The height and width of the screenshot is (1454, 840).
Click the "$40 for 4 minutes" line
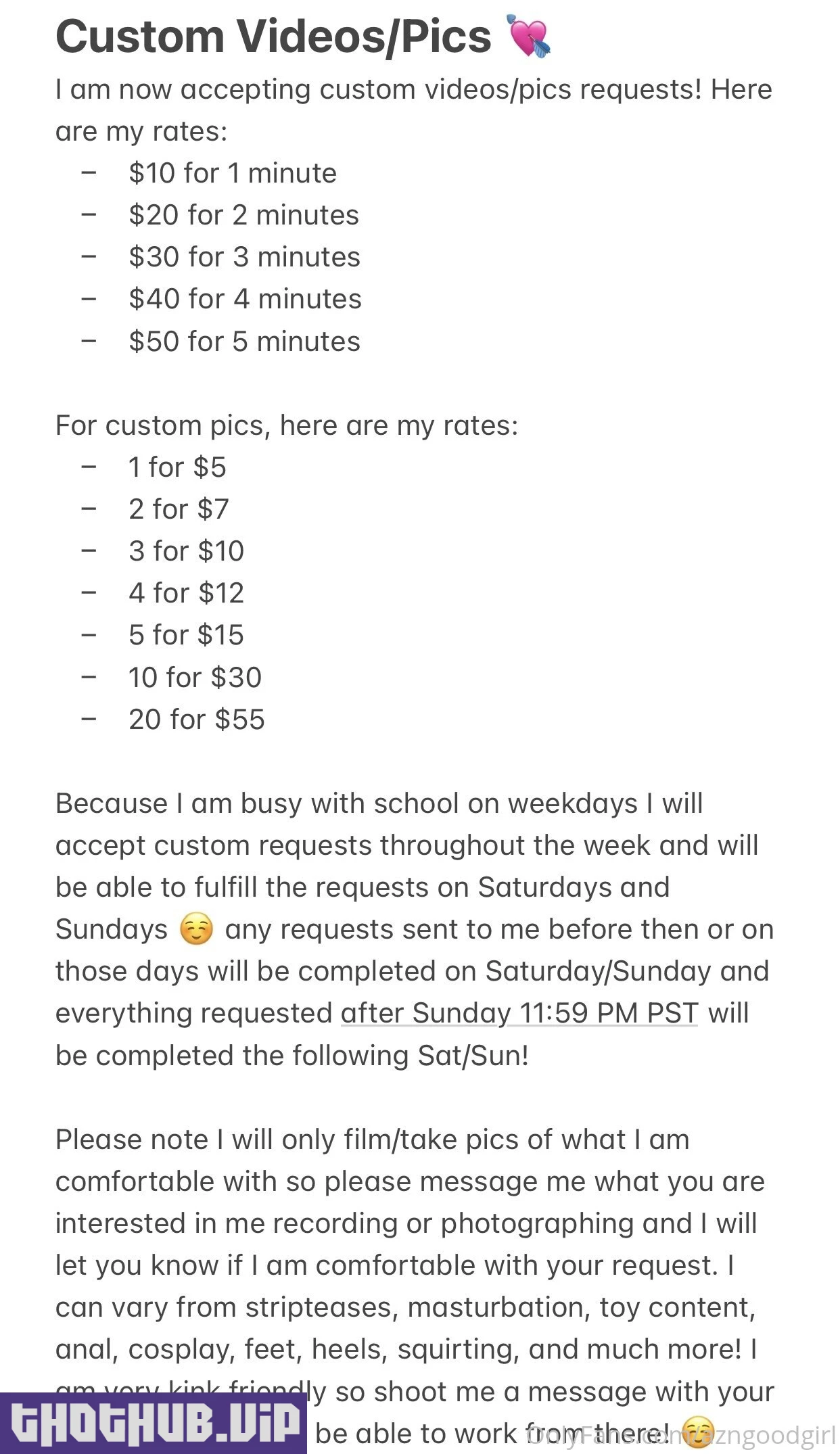tap(245, 299)
